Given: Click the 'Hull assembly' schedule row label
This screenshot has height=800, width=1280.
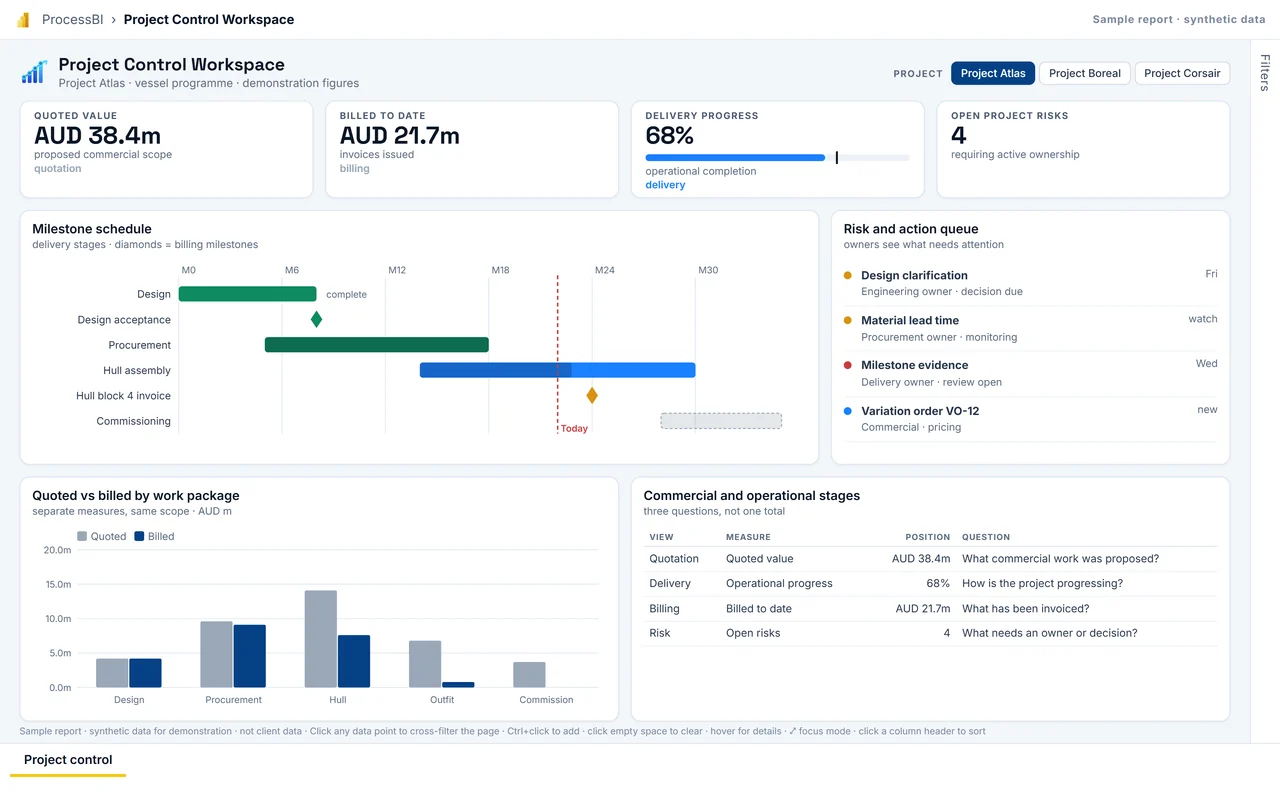Looking at the screenshot, I should pos(137,370).
